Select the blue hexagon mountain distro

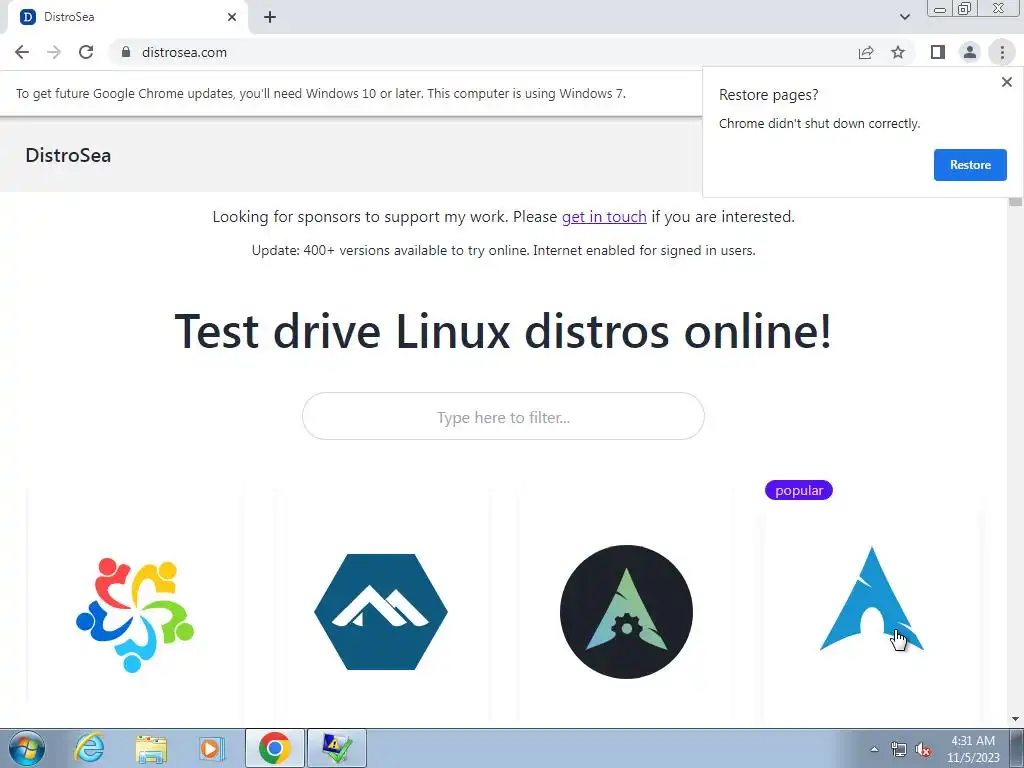pos(381,612)
